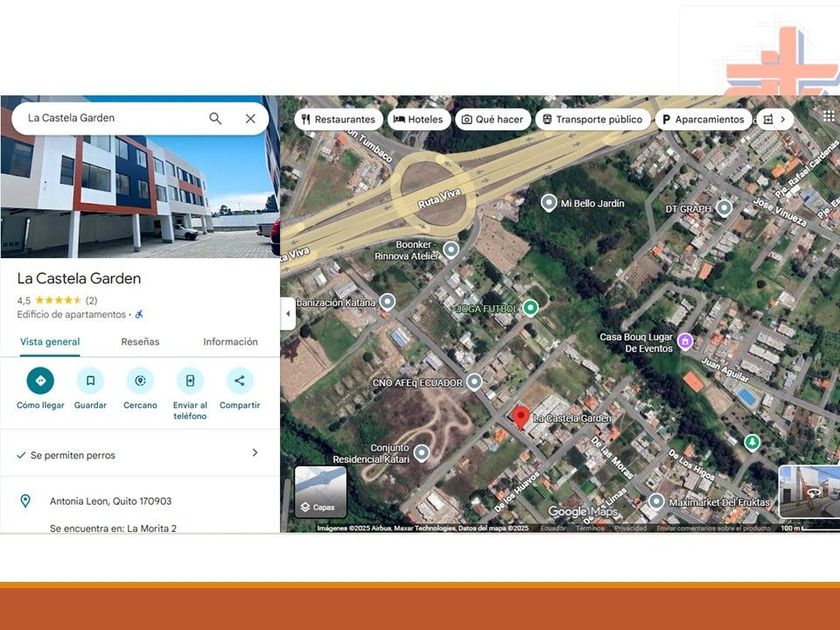
Task: Click the Boonker Rinnova Atelier marker
Action: click(x=451, y=250)
